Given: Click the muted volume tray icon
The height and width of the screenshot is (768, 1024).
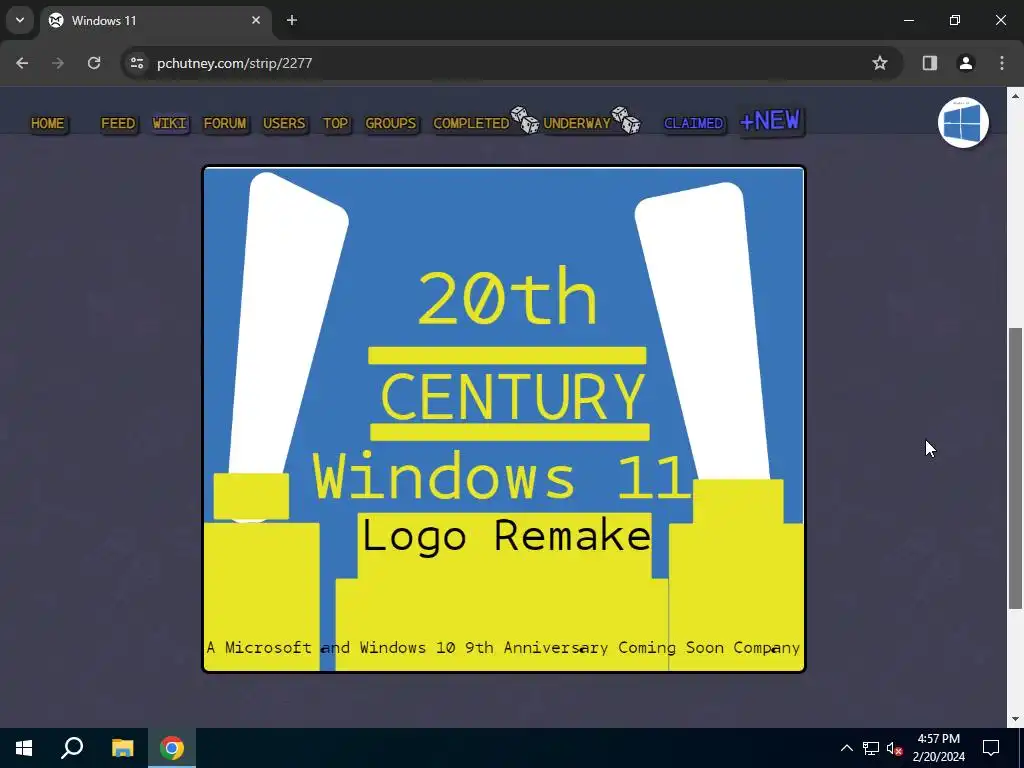Looking at the screenshot, I should click(894, 748).
